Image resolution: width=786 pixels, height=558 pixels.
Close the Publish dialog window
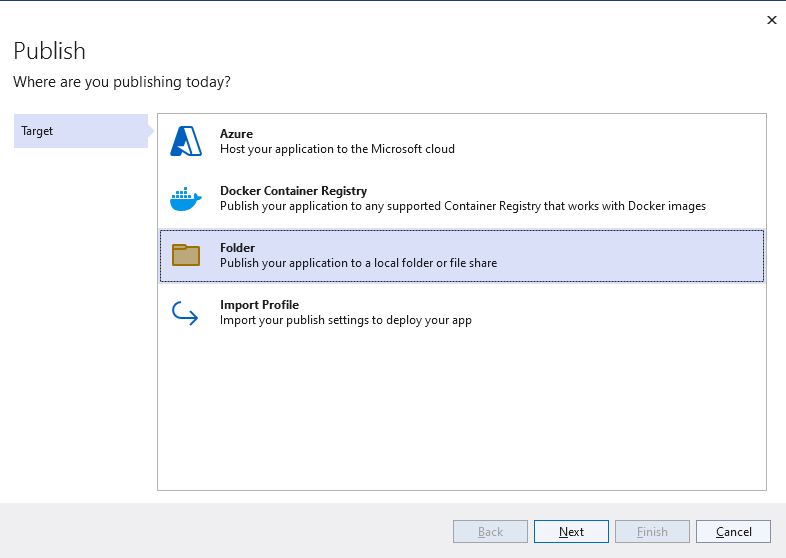click(771, 19)
